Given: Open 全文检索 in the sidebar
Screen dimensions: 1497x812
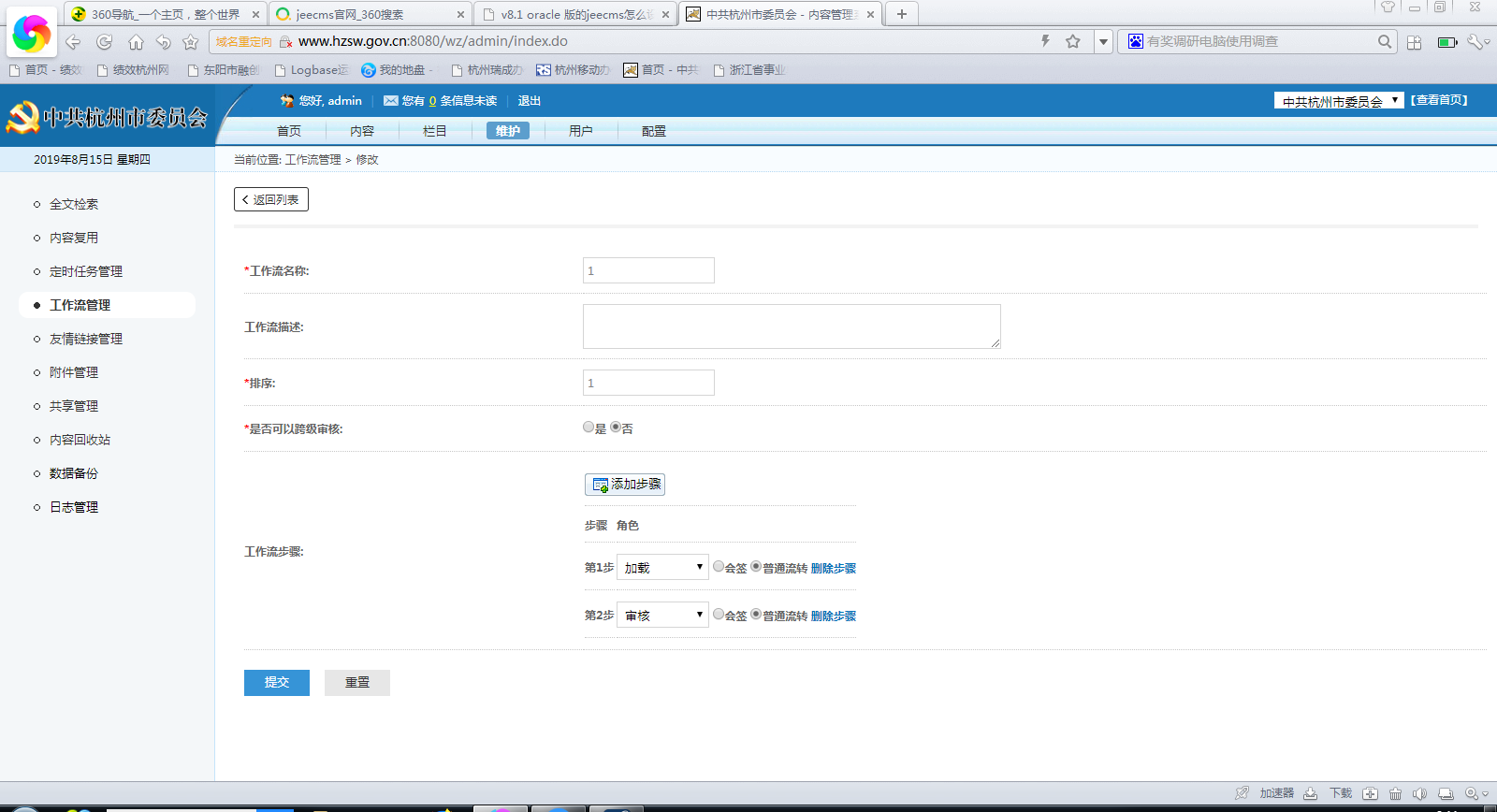Looking at the screenshot, I should 74,204.
